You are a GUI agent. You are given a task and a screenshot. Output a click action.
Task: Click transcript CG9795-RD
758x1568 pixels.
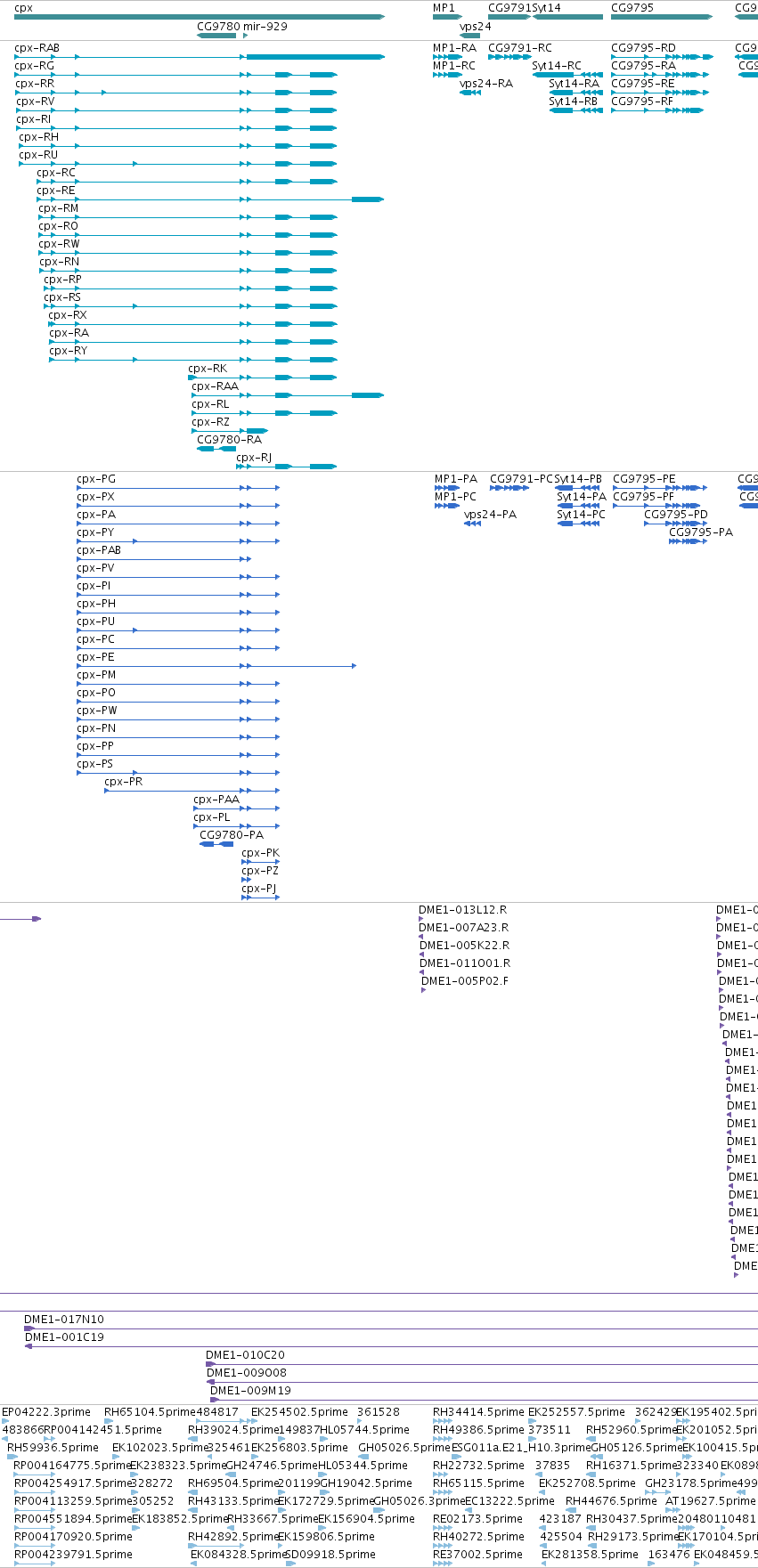pyautogui.click(x=643, y=48)
